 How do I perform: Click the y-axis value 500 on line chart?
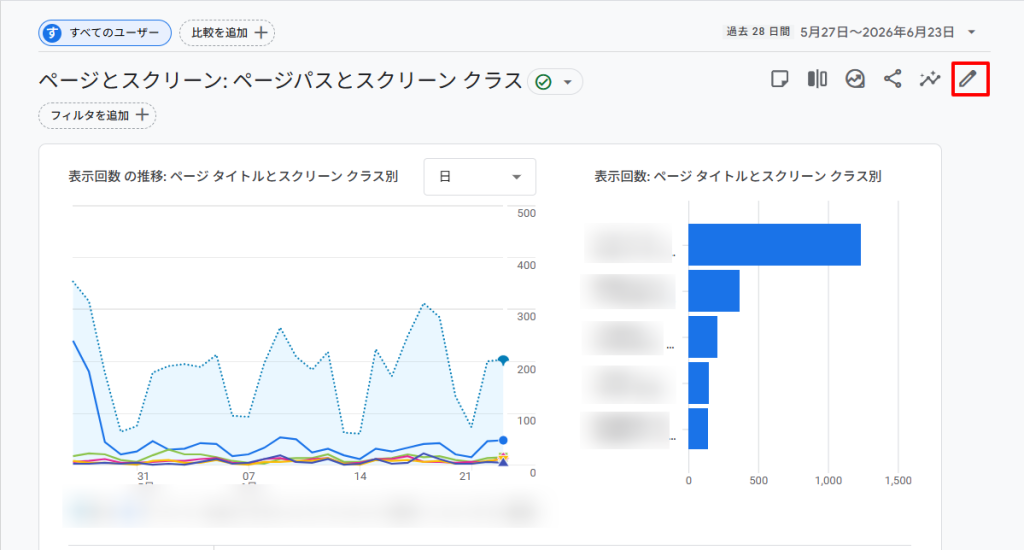(x=526, y=213)
